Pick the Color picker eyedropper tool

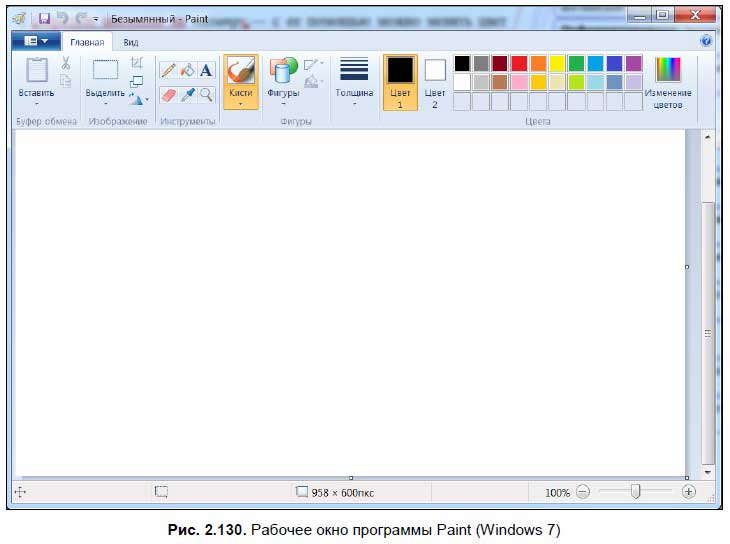(x=187, y=95)
